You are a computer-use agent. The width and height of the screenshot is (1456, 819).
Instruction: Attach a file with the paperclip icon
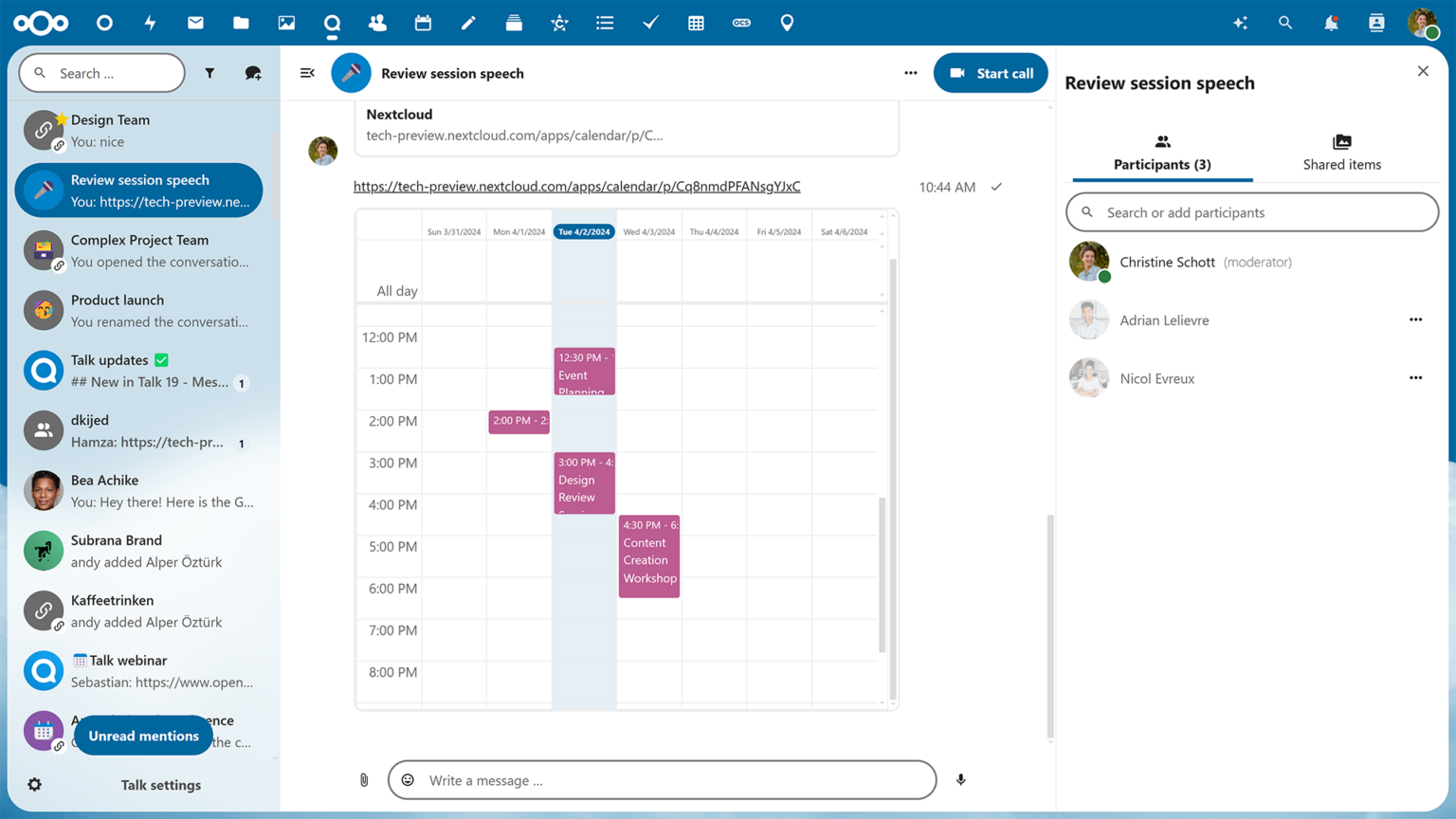pos(364,779)
